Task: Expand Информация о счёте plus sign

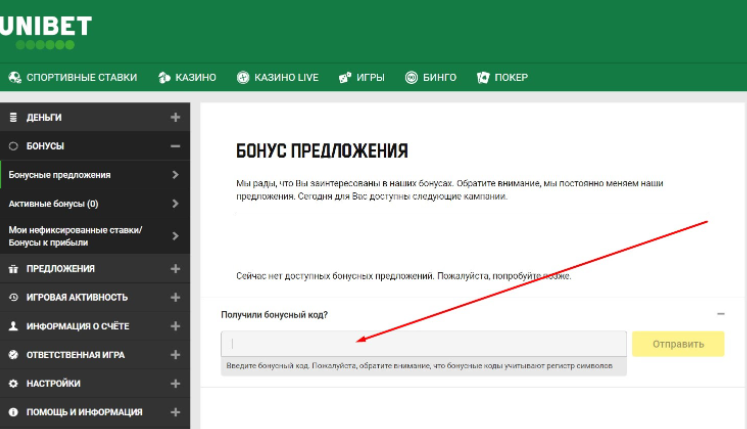Action: coord(175,326)
